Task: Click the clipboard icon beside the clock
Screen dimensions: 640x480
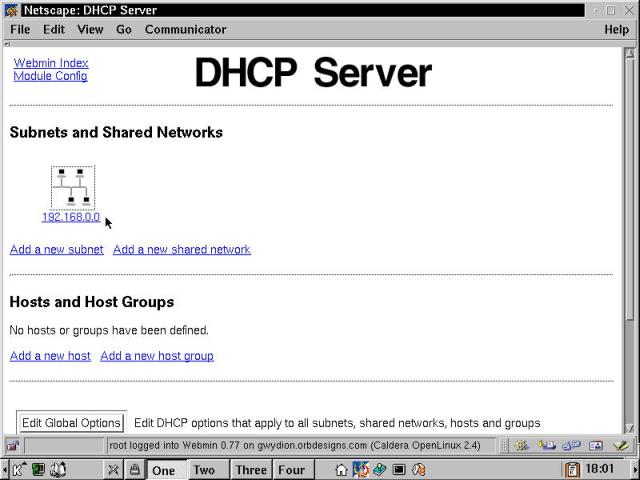Action: [572, 469]
